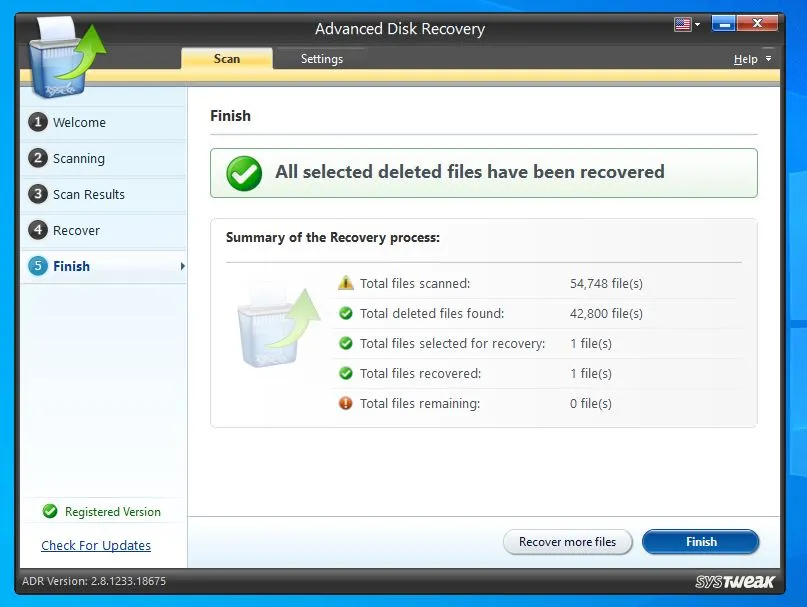807x607 pixels.
Task: Click the US flag language icon
Action: (x=683, y=24)
